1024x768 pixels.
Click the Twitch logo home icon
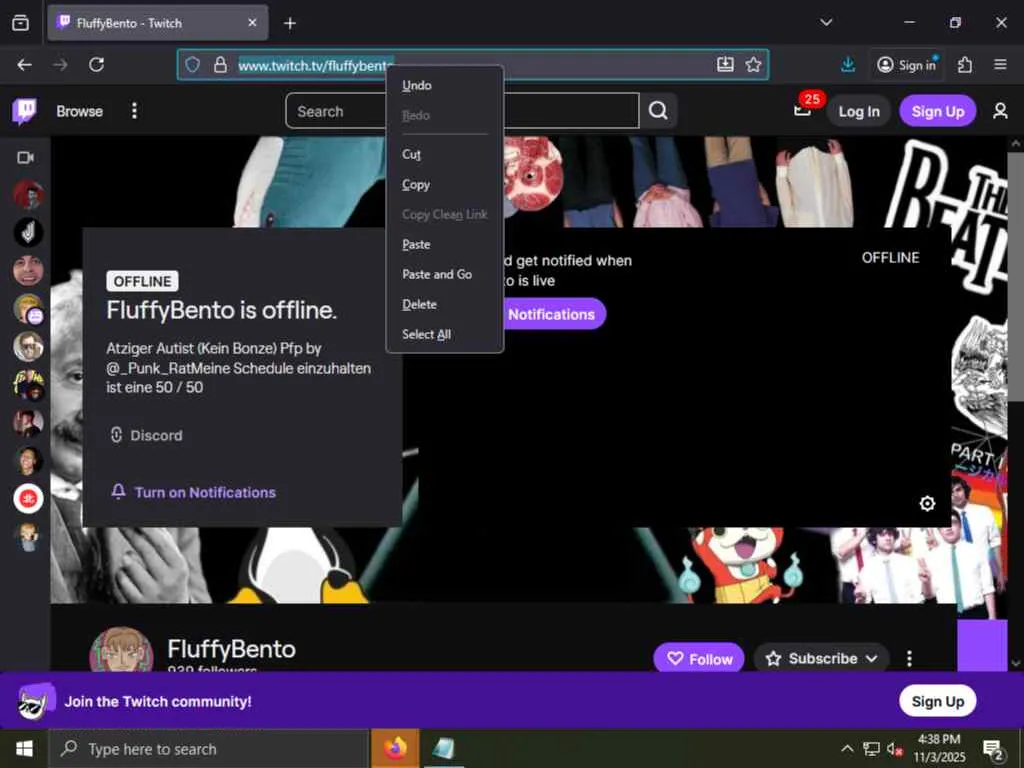(x=24, y=111)
